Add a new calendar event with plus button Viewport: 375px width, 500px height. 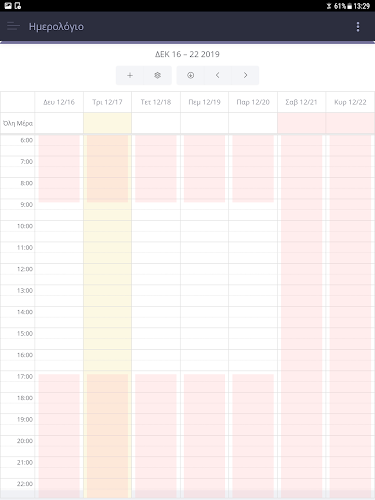tap(130, 75)
